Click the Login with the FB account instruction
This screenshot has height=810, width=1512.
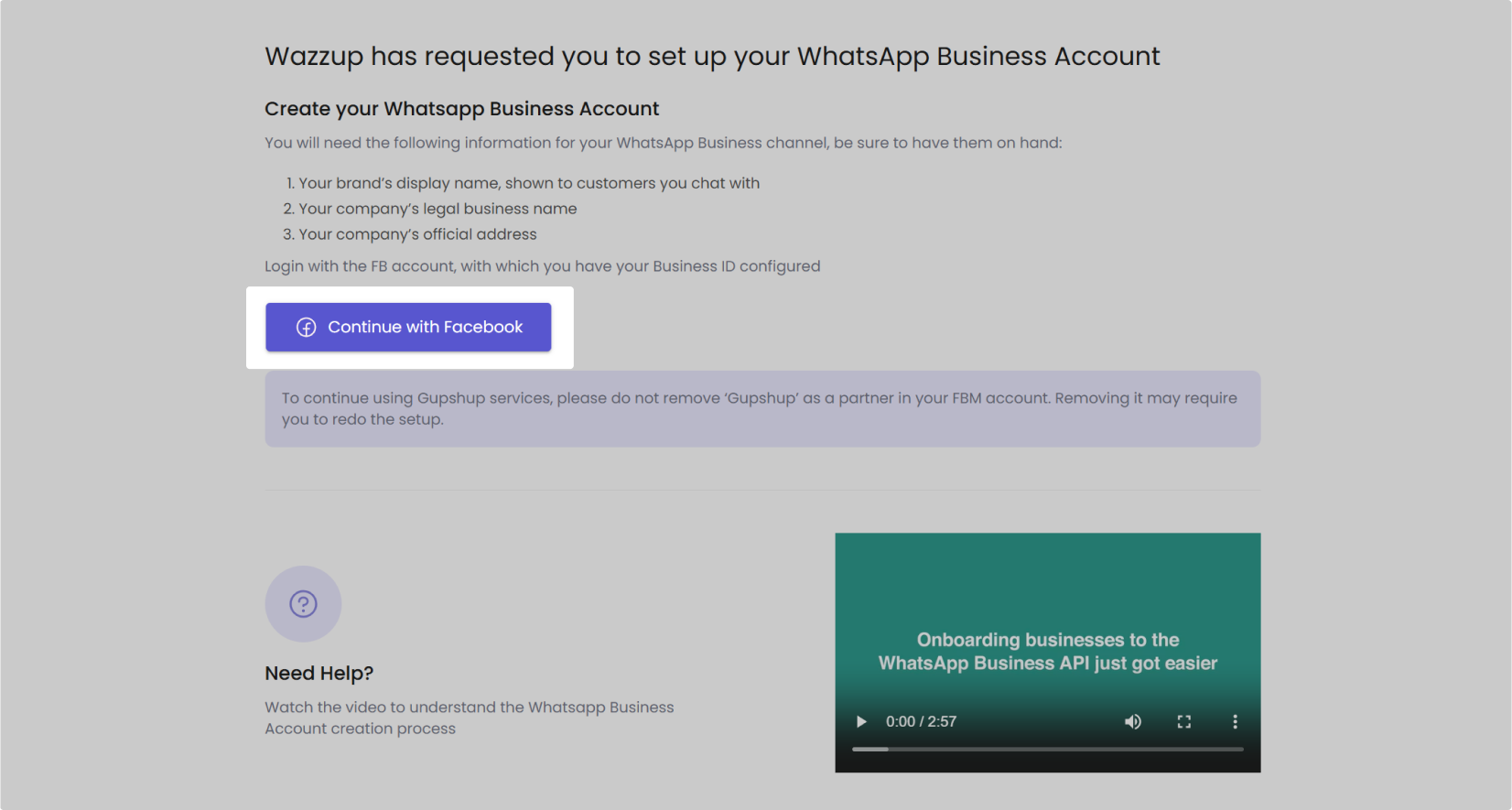(542, 266)
